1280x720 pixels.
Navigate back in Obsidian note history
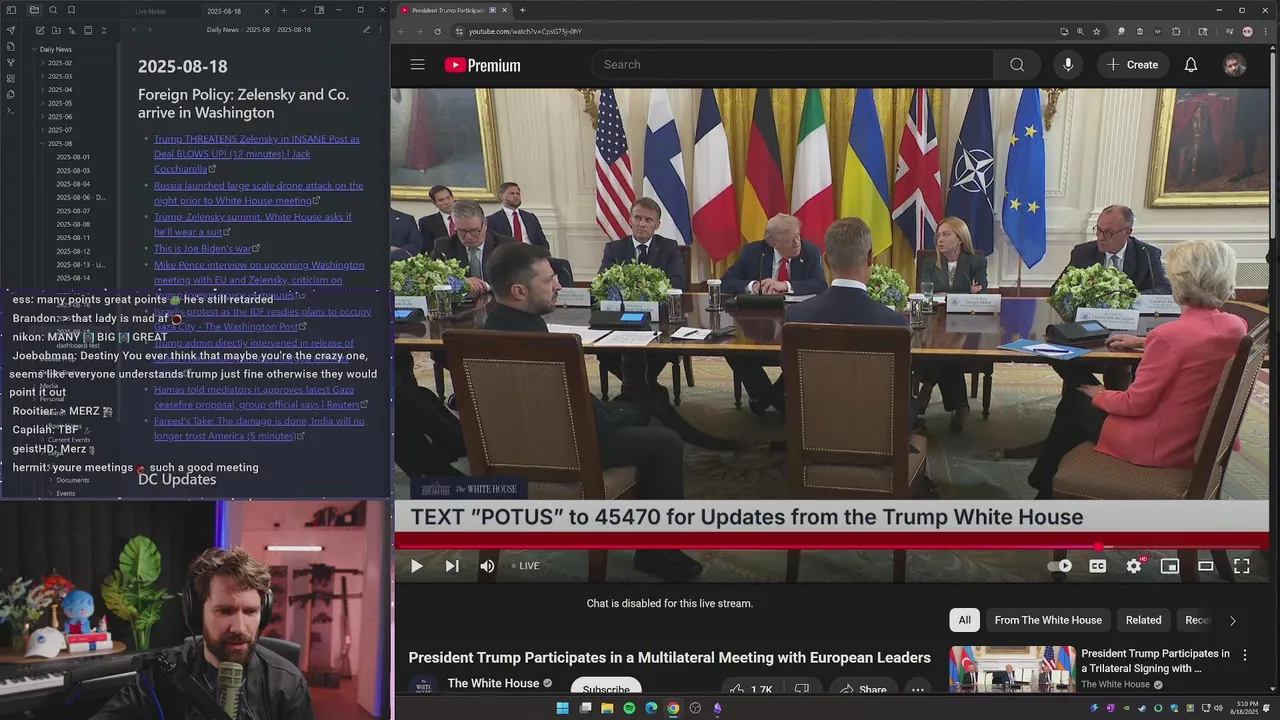(x=135, y=30)
